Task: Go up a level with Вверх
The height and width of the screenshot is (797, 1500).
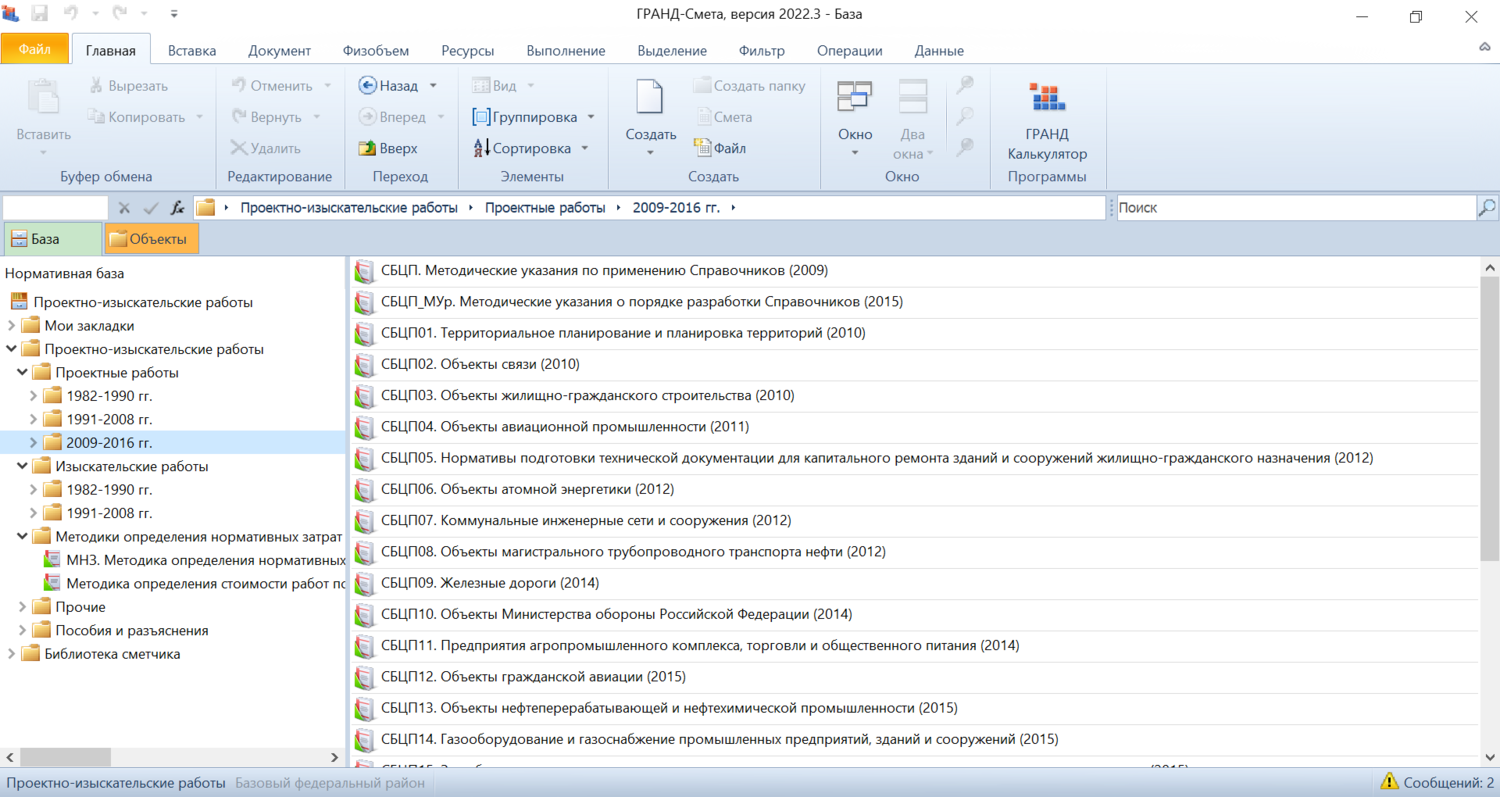Action: (x=388, y=148)
